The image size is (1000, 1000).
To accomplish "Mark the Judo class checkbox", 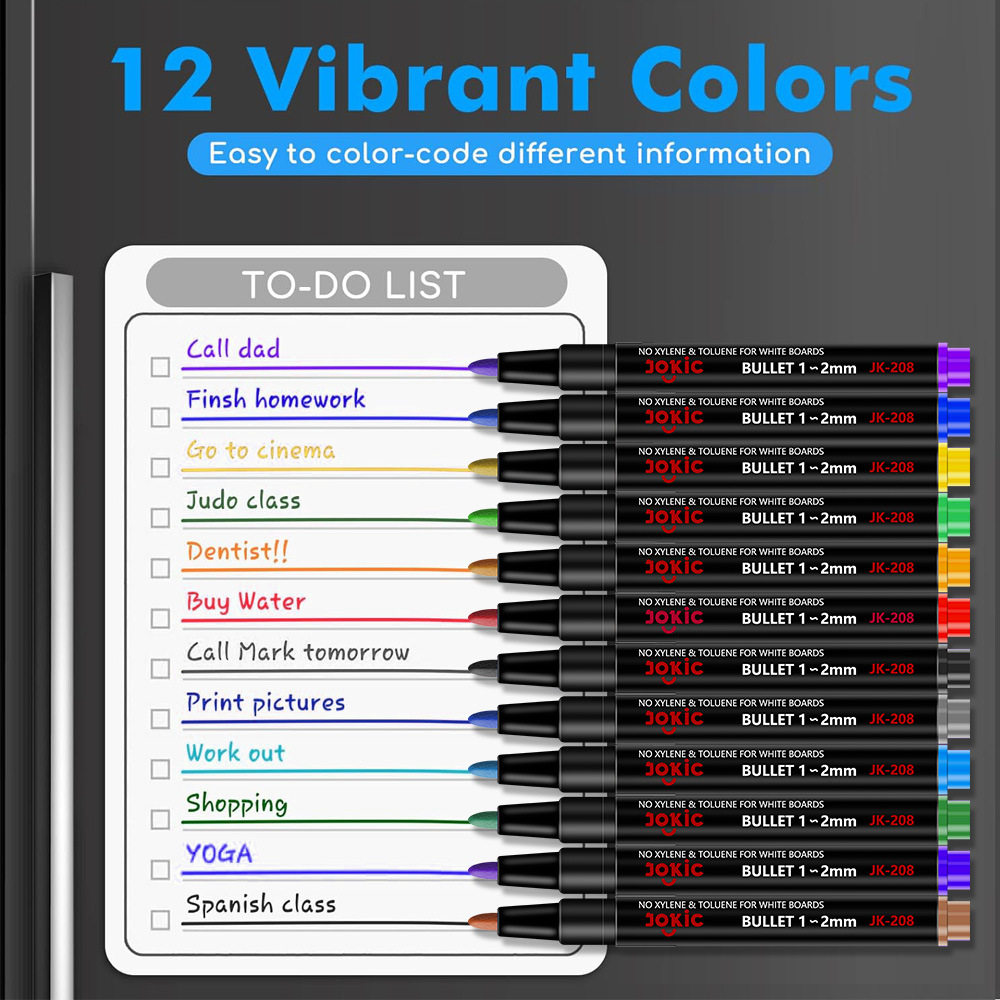I will 160,518.
